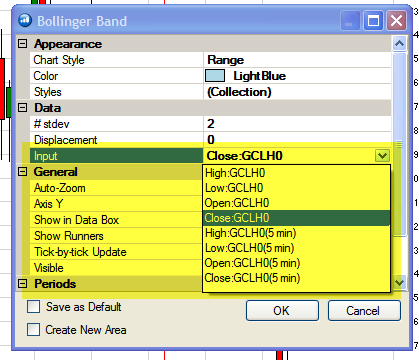This screenshot has width=419, height=360.
Task: Select the Styles property label
Action: pos(48,92)
